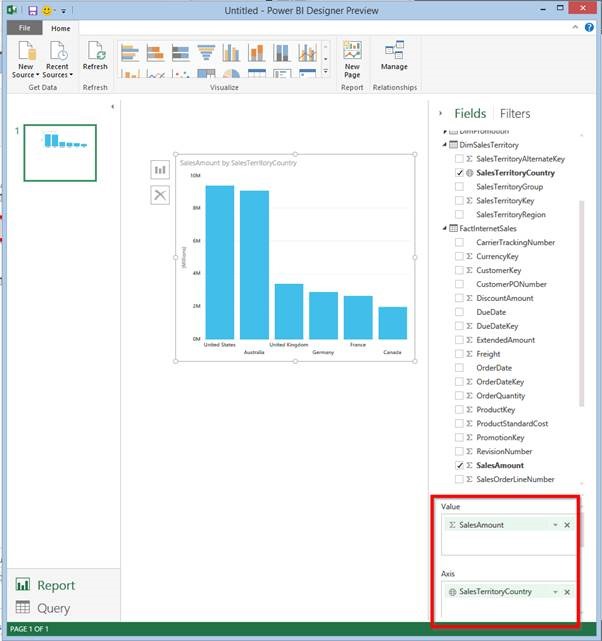
Task: Click chart type icon beside the visual
Action: 160,169
